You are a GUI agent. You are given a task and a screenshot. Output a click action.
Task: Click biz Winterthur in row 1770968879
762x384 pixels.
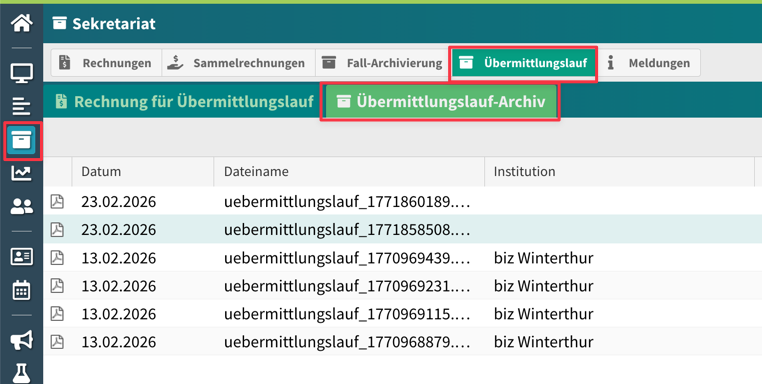(x=543, y=343)
